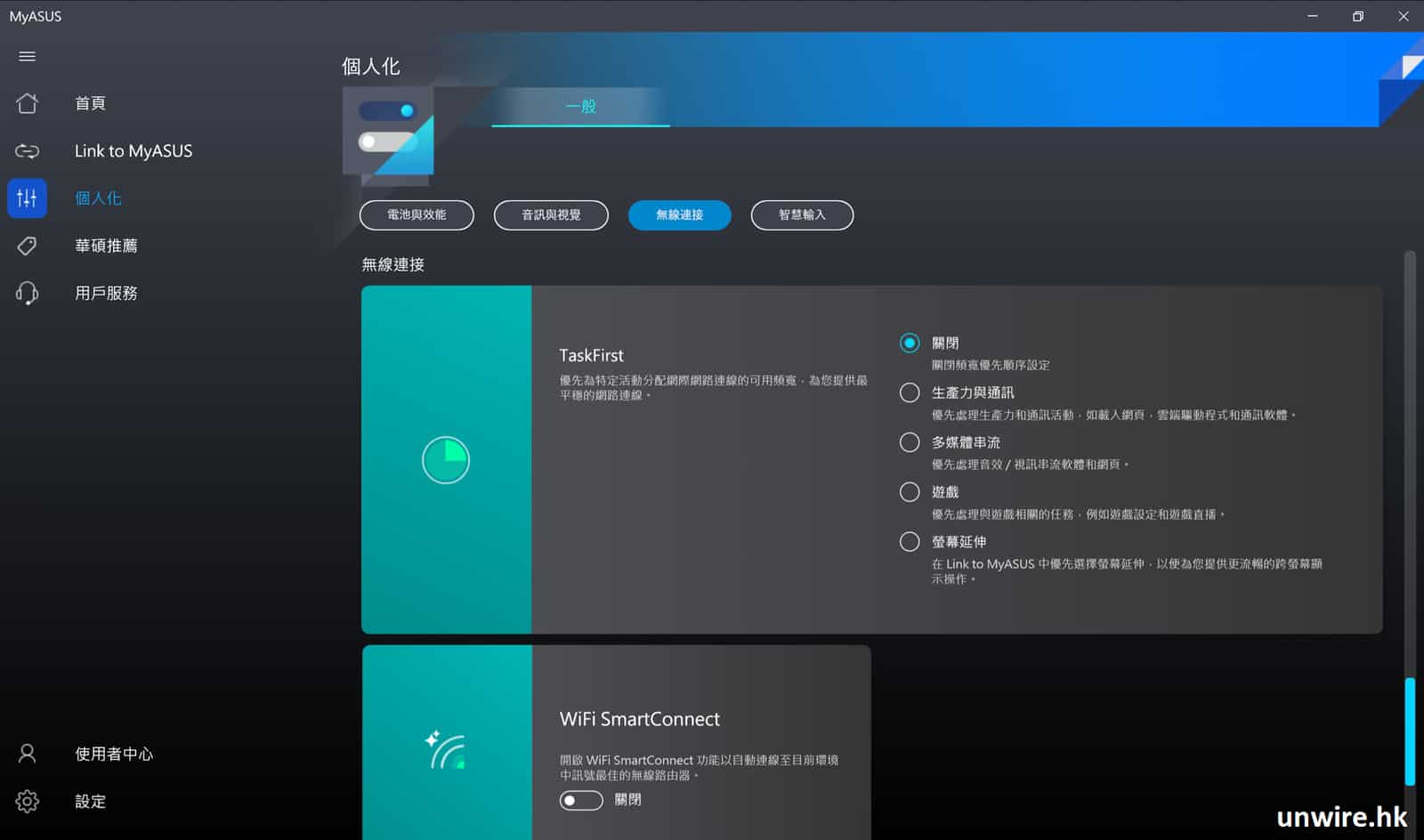The height and width of the screenshot is (840, 1424).
Task: Enable the WiFi SmartConnect toggle
Action: tap(580, 800)
